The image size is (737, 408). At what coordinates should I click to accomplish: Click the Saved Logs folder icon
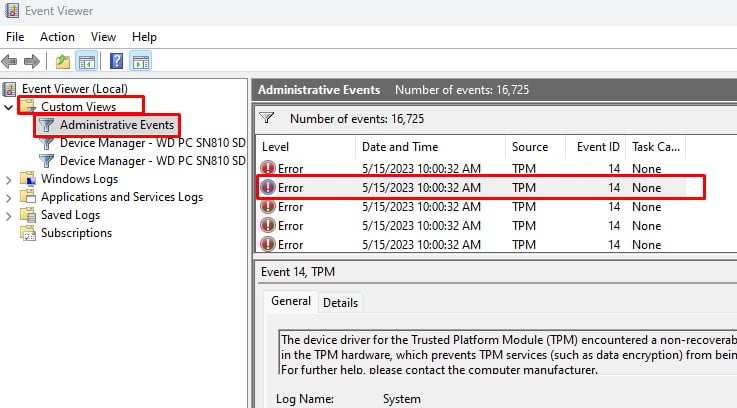click(x=28, y=215)
